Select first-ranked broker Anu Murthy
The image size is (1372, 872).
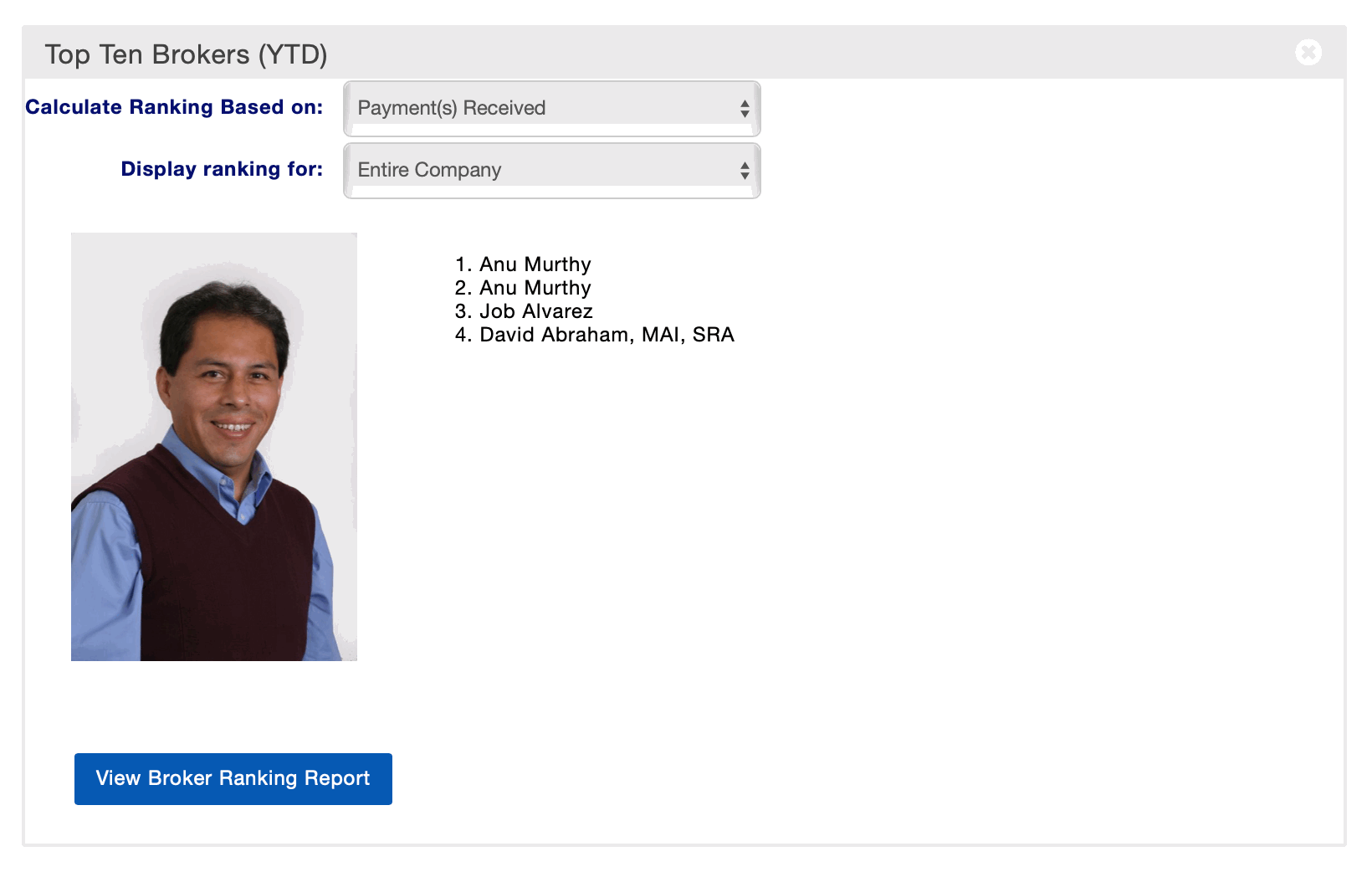click(x=535, y=264)
